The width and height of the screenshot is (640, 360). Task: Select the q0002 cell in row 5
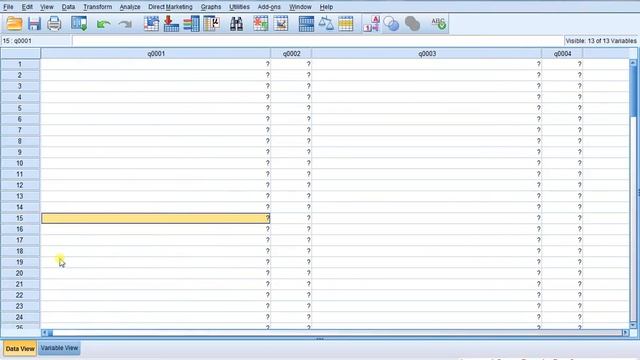pyautogui.click(x=291, y=108)
